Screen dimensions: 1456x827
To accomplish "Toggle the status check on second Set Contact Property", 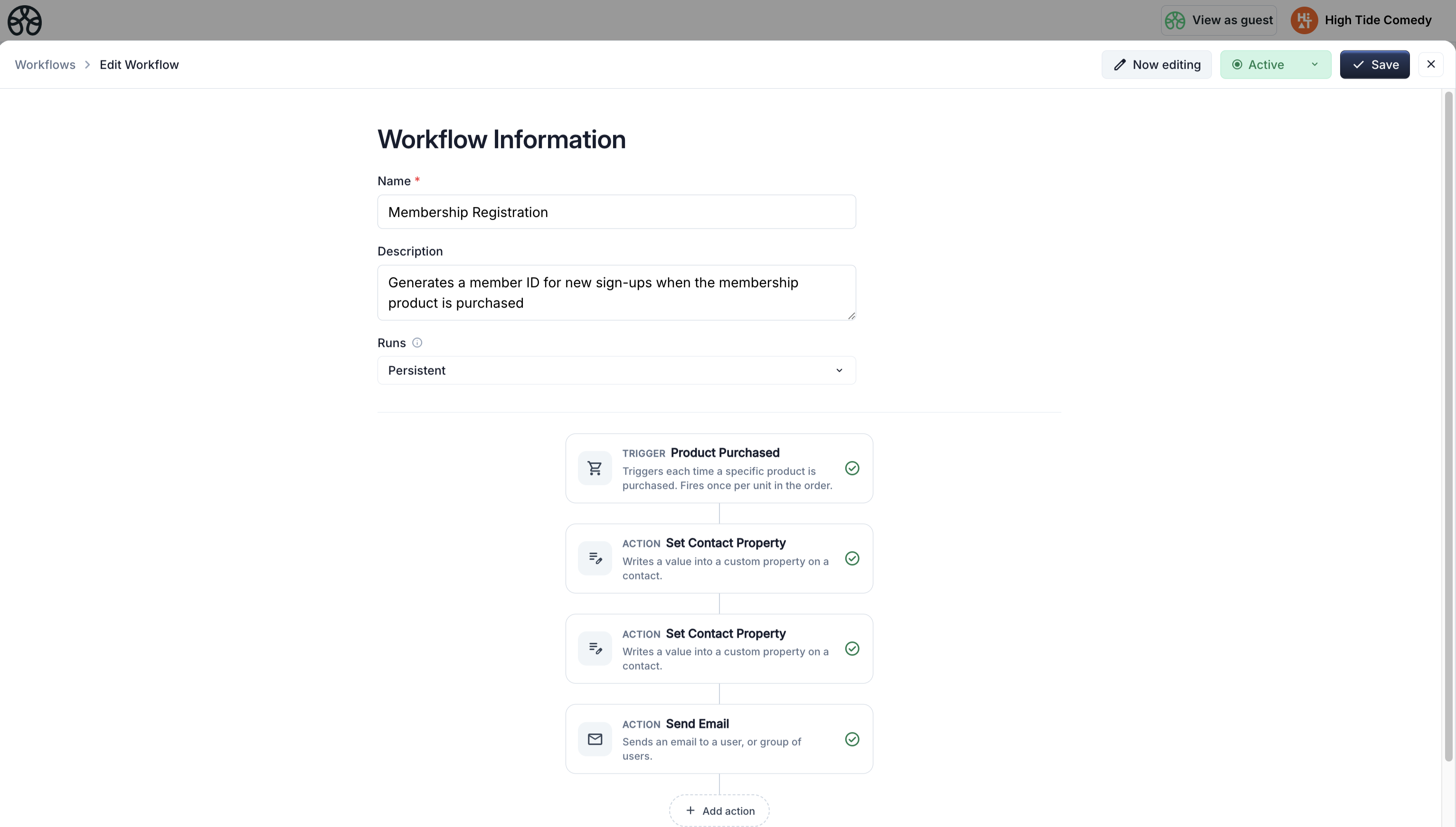I will [851, 648].
